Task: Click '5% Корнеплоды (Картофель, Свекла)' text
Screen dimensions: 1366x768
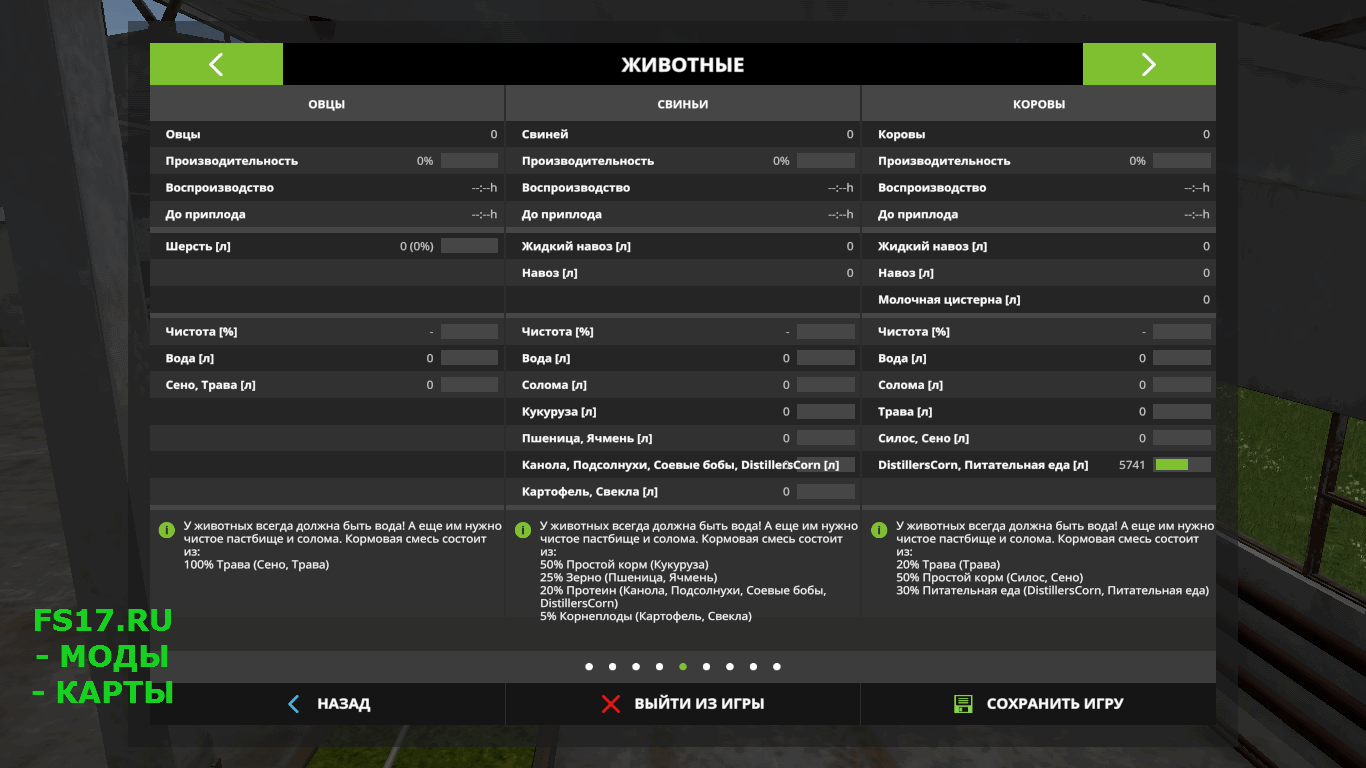Action: (x=646, y=617)
